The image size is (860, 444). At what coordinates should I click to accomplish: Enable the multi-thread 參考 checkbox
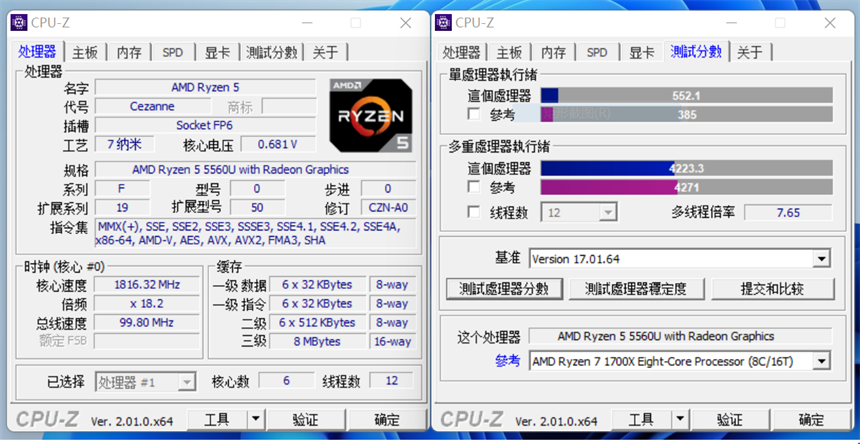coord(474,187)
